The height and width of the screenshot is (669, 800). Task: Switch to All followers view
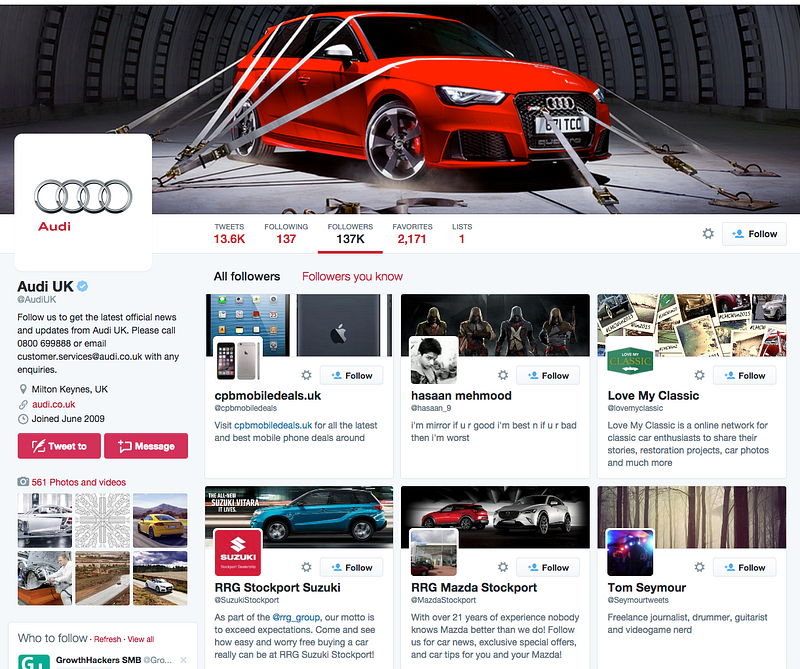tap(247, 277)
